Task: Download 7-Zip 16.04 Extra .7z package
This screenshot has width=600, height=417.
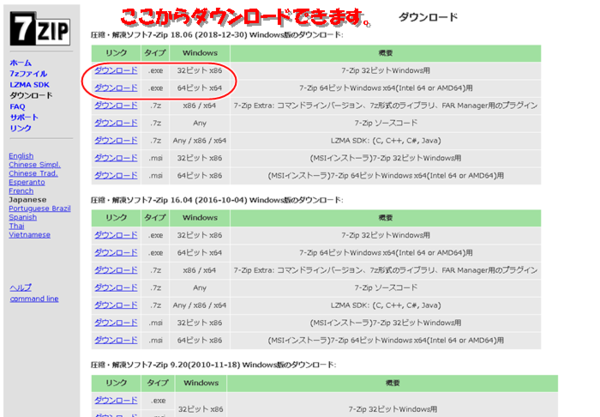Action: tap(116, 270)
